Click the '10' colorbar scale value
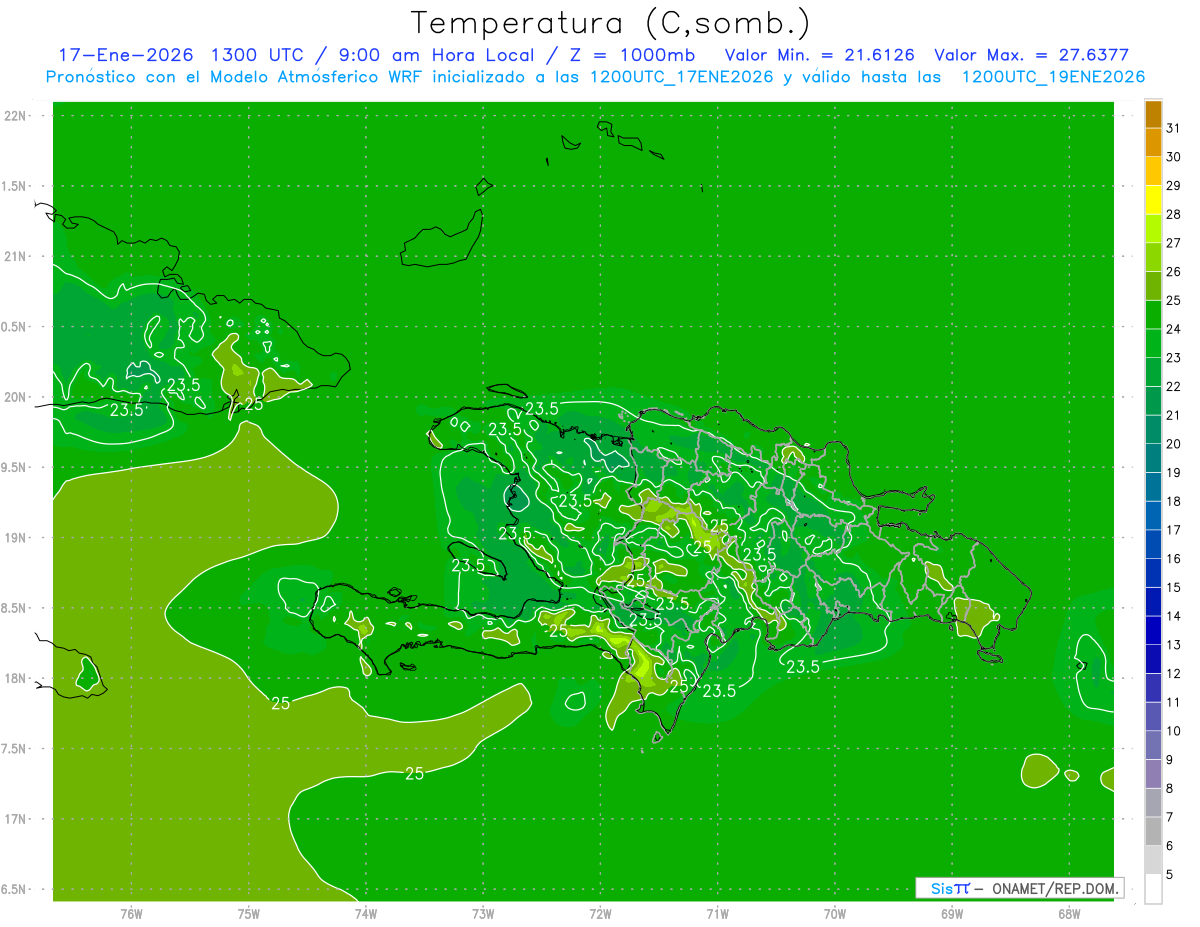 pyautogui.click(x=1173, y=732)
